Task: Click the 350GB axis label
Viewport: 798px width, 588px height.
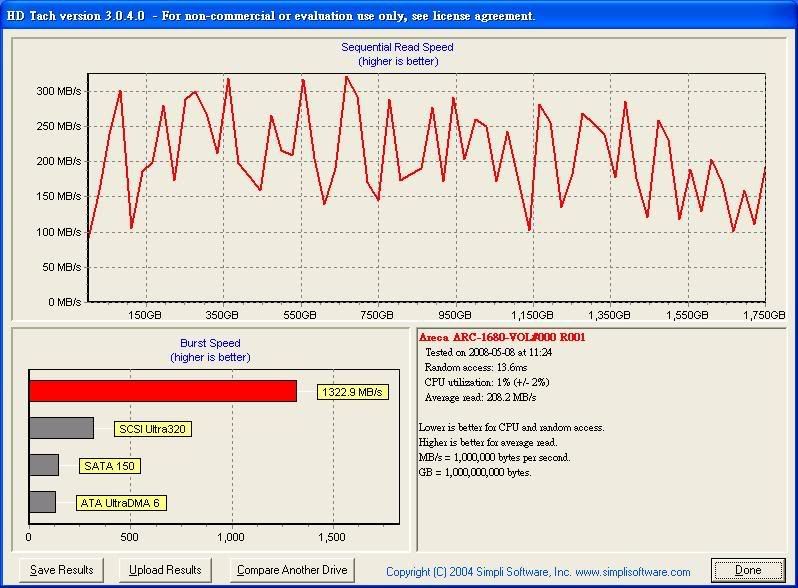Action: point(222,315)
